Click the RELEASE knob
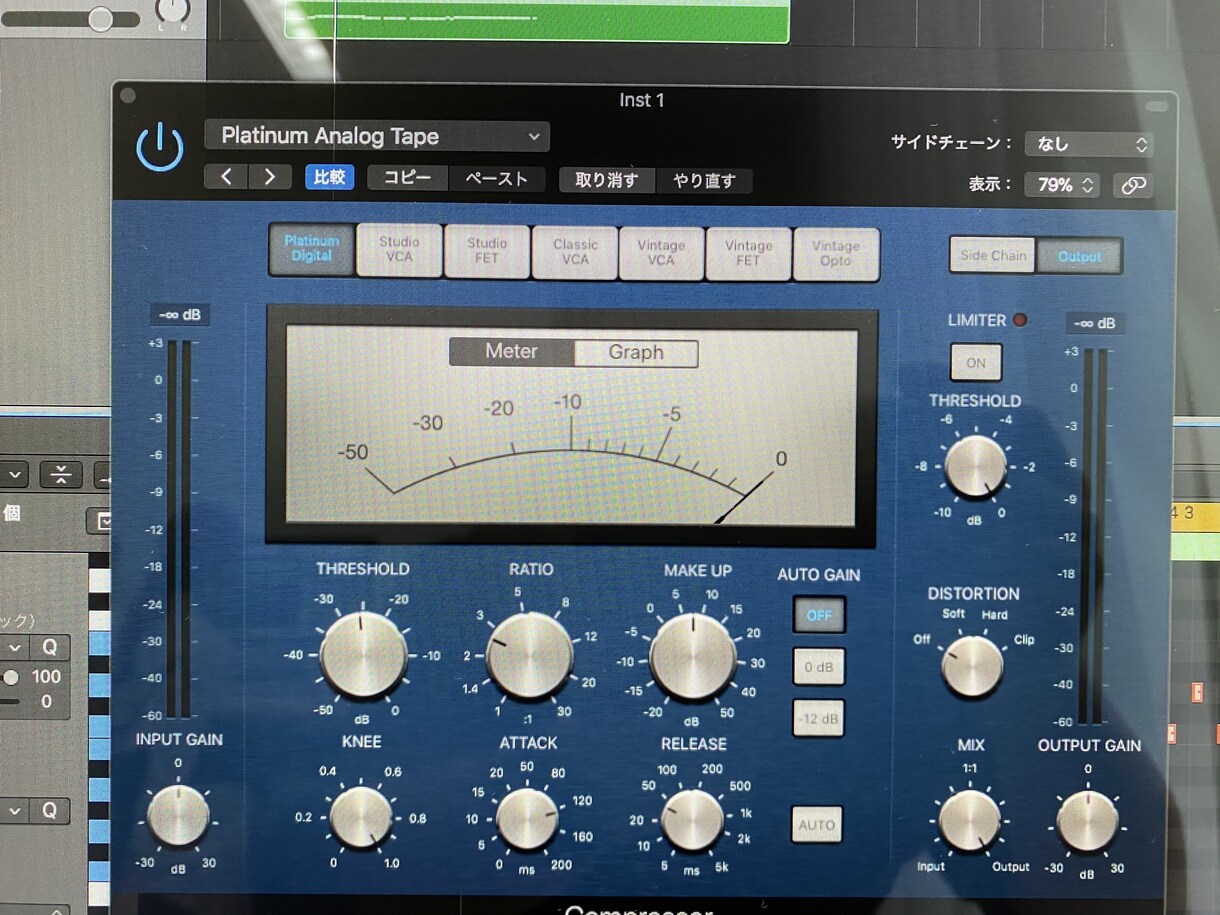This screenshot has height=915, width=1220. pyautogui.click(x=692, y=819)
